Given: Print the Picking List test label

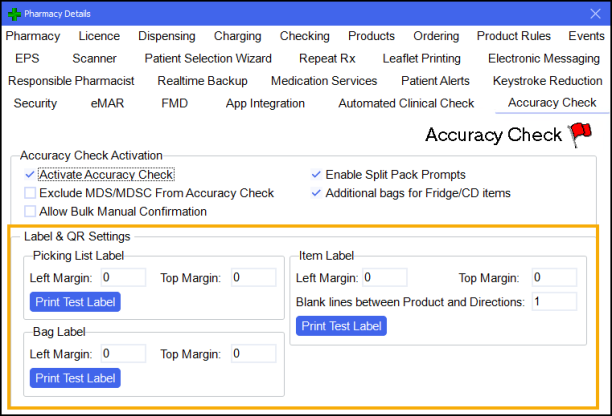Looking at the screenshot, I should click(75, 301).
